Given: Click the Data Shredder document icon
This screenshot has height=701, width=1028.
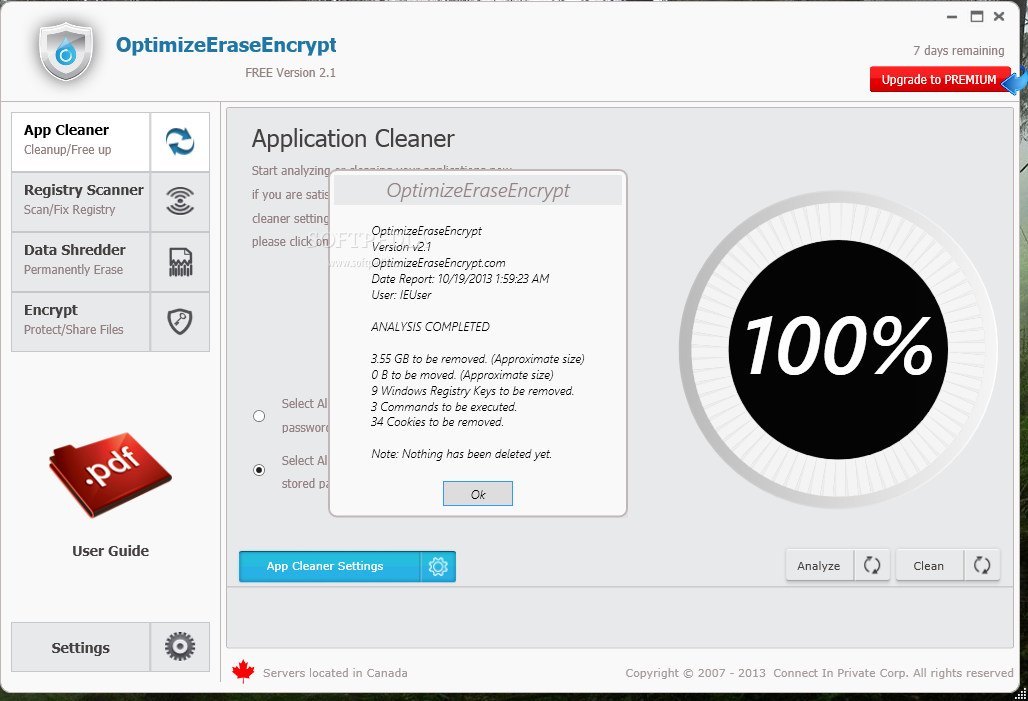Looking at the screenshot, I should coord(180,262).
